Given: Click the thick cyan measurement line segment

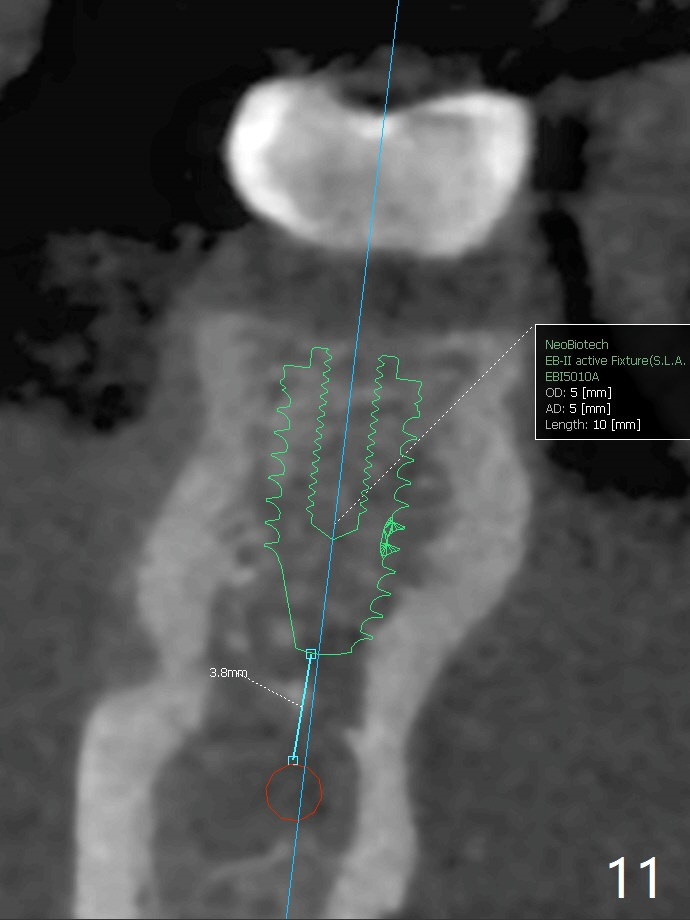Looking at the screenshot, I should 302,707.
